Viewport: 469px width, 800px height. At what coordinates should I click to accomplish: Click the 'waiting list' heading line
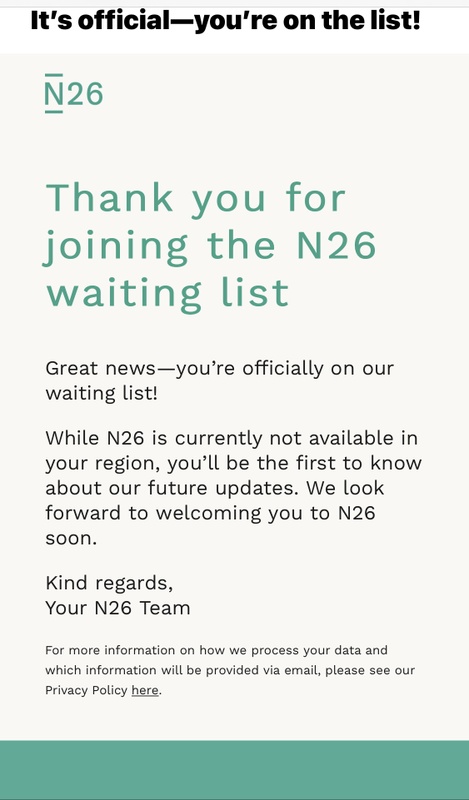tap(167, 293)
